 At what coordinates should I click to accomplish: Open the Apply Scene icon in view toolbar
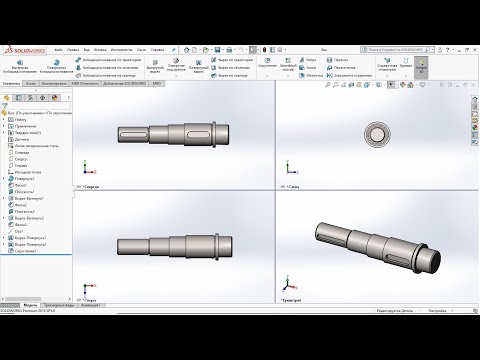[411, 85]
